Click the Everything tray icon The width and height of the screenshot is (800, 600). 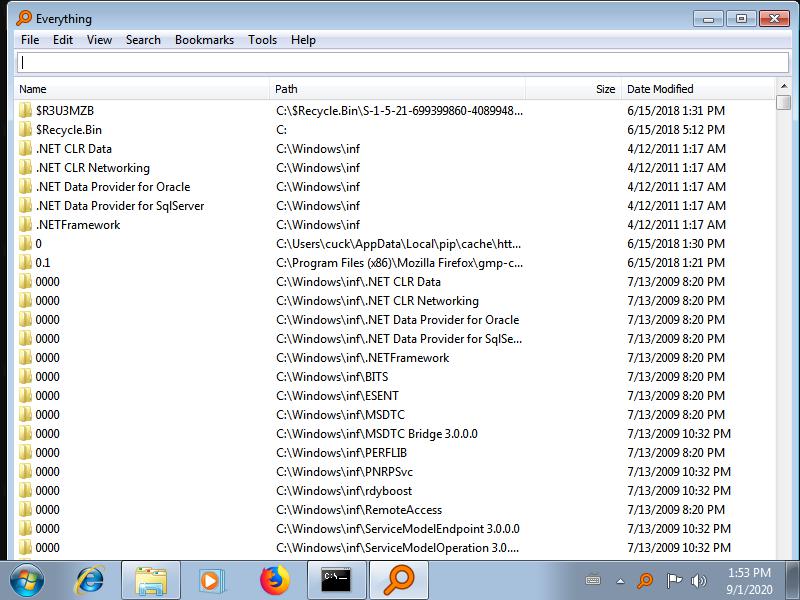point(645,580)
